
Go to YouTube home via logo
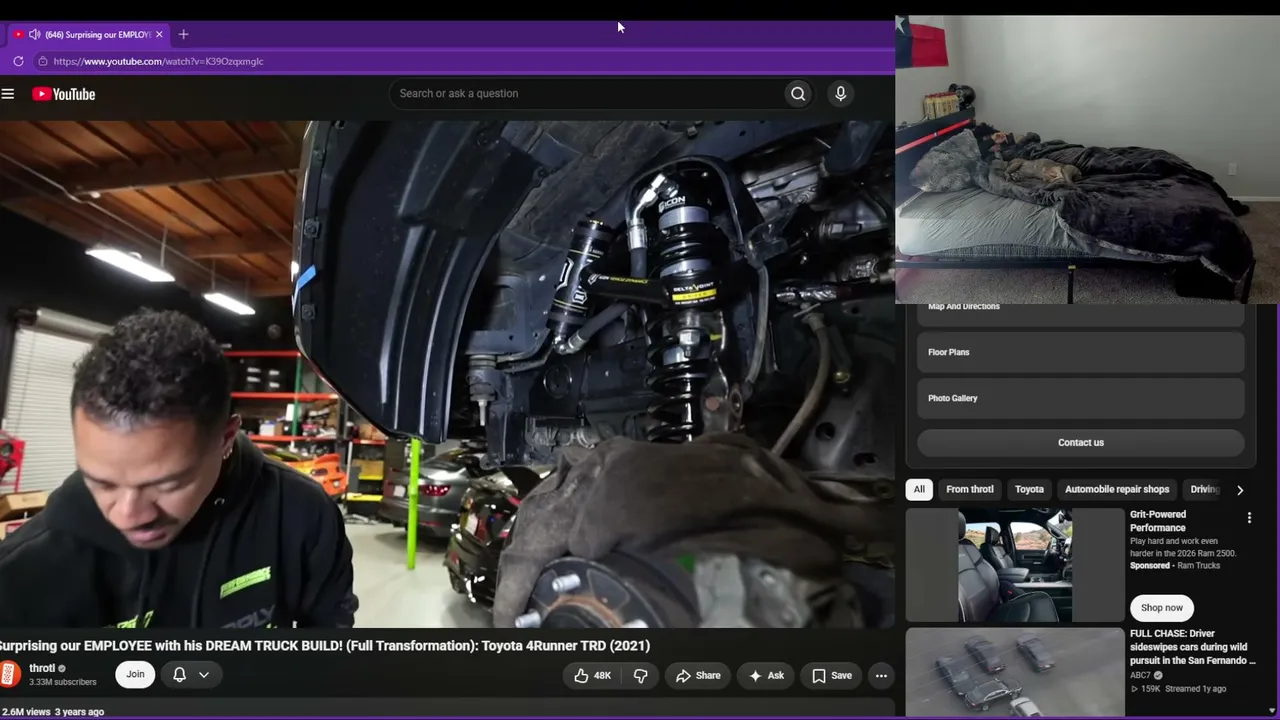tap(63, 94)
